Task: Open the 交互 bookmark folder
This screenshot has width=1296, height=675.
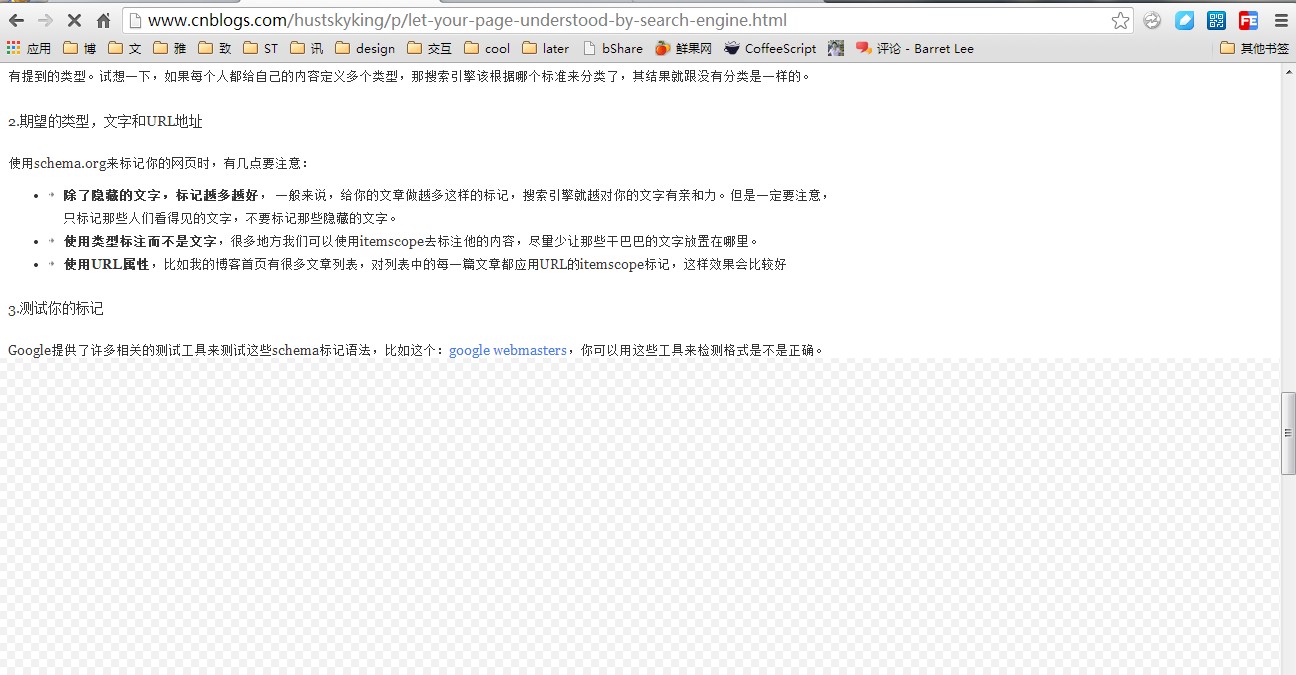Action: [430, 48]
